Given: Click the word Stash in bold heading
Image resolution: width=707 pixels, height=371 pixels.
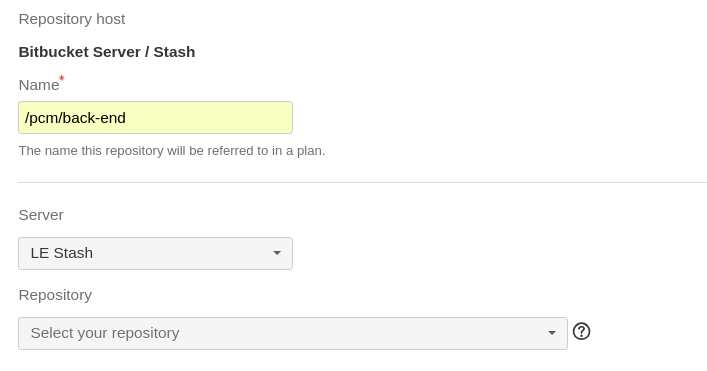Looking at the screenshot, I should [174, 52].
